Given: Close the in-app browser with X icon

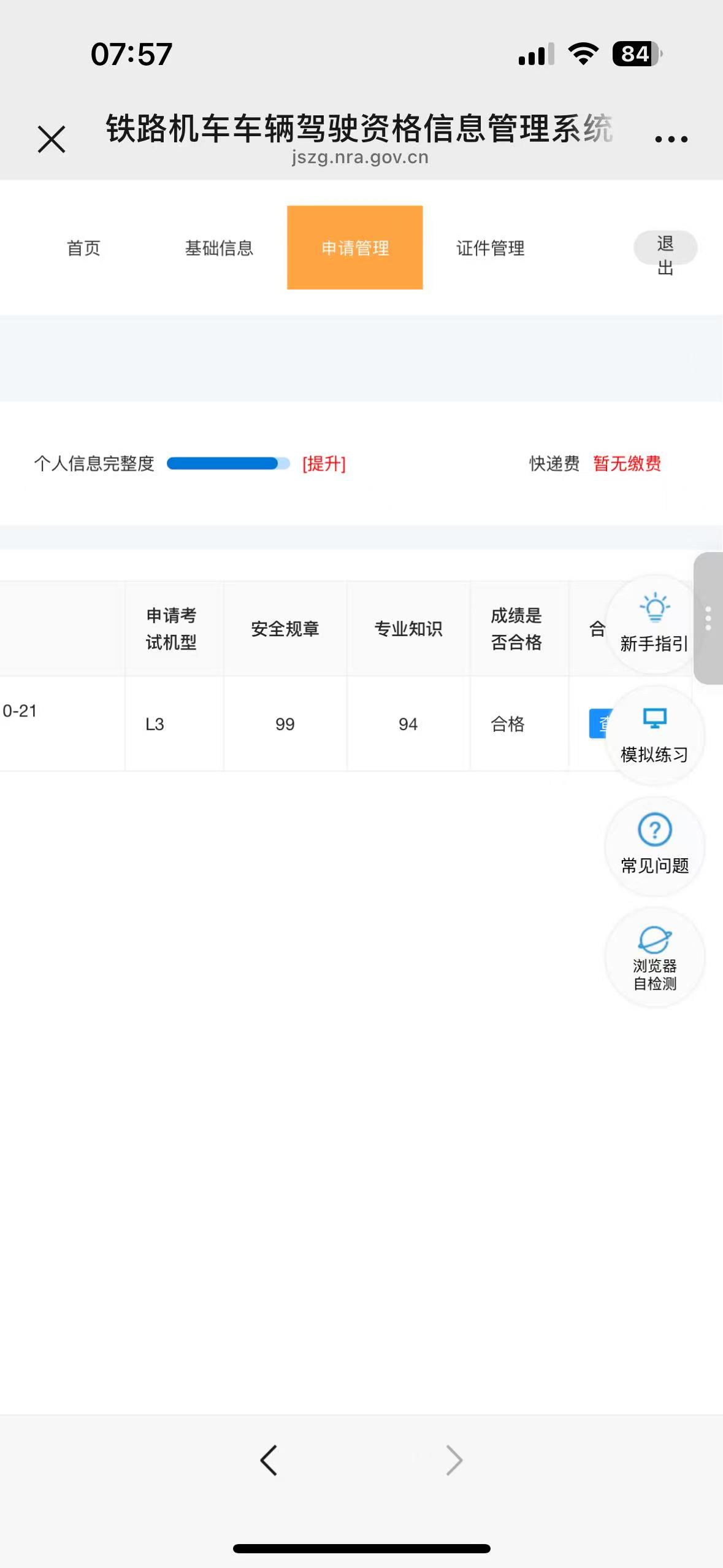Looking at the screenshot, I should (x=52, y=139).
